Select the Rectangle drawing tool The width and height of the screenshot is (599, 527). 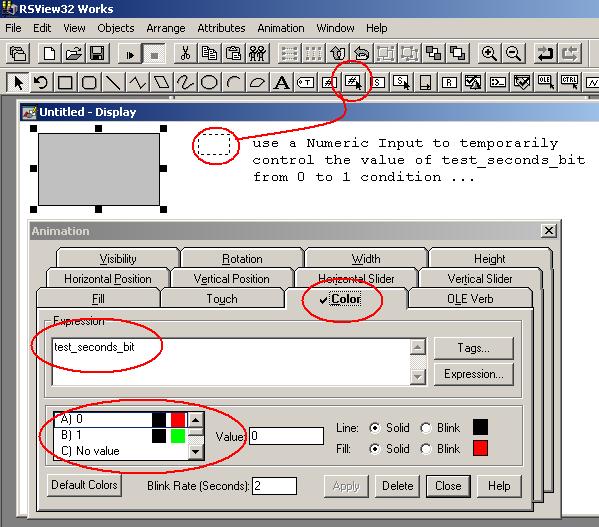click(65, 82)
